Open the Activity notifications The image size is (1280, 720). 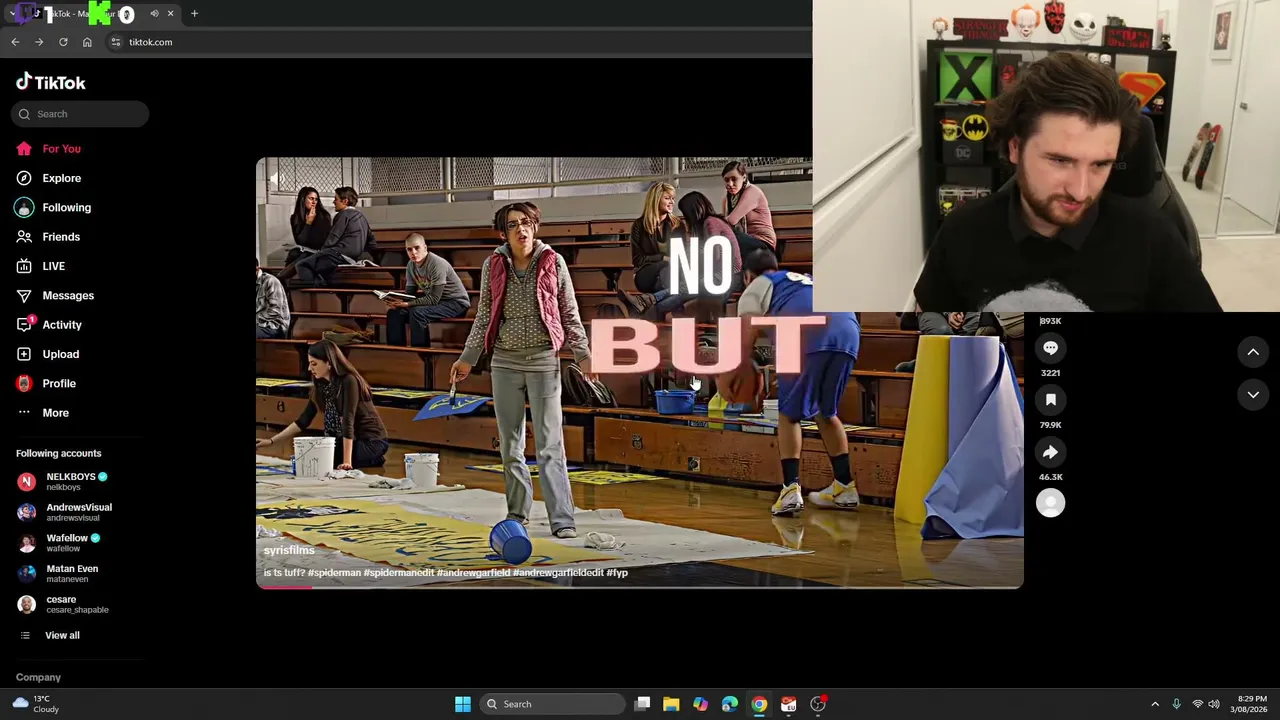click(x=49, y=325)
